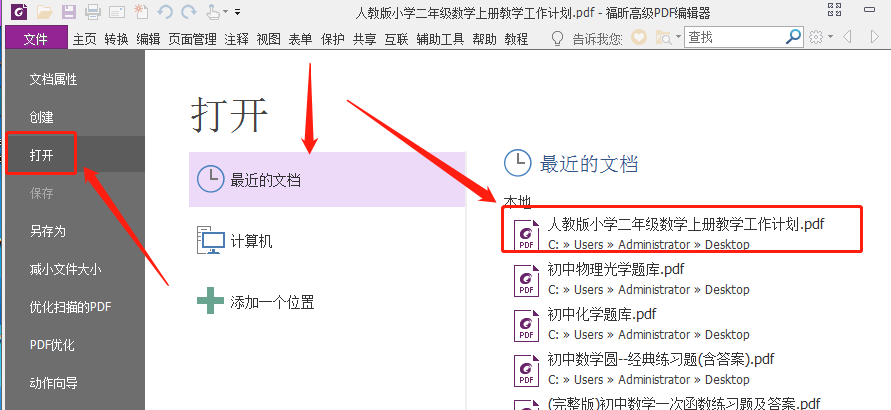Viewport: 891px width, 410px height.
Task: Open the 辅助工具 tab
Action: [440, 39]
